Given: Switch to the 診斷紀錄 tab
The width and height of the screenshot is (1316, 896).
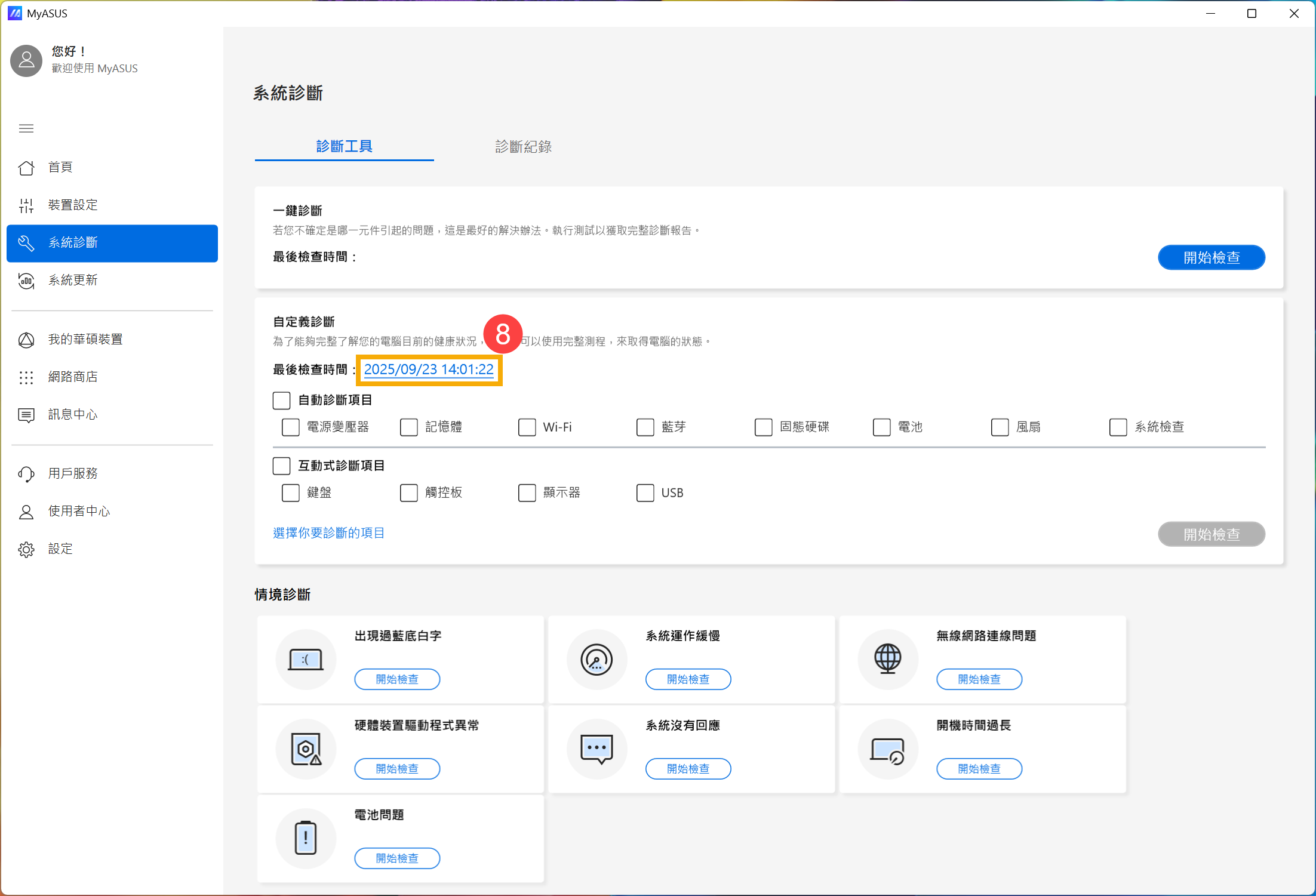Looking at the screenshot, I should [x=523, y=147].
